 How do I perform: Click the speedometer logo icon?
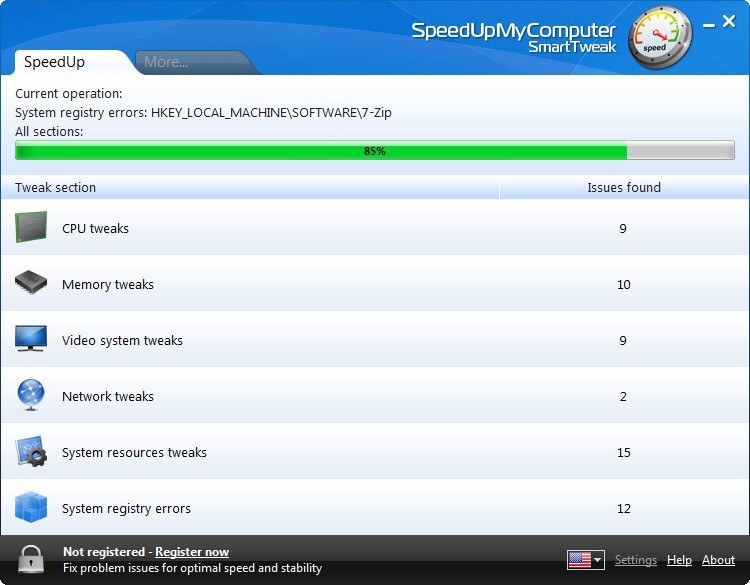point(660,37)
